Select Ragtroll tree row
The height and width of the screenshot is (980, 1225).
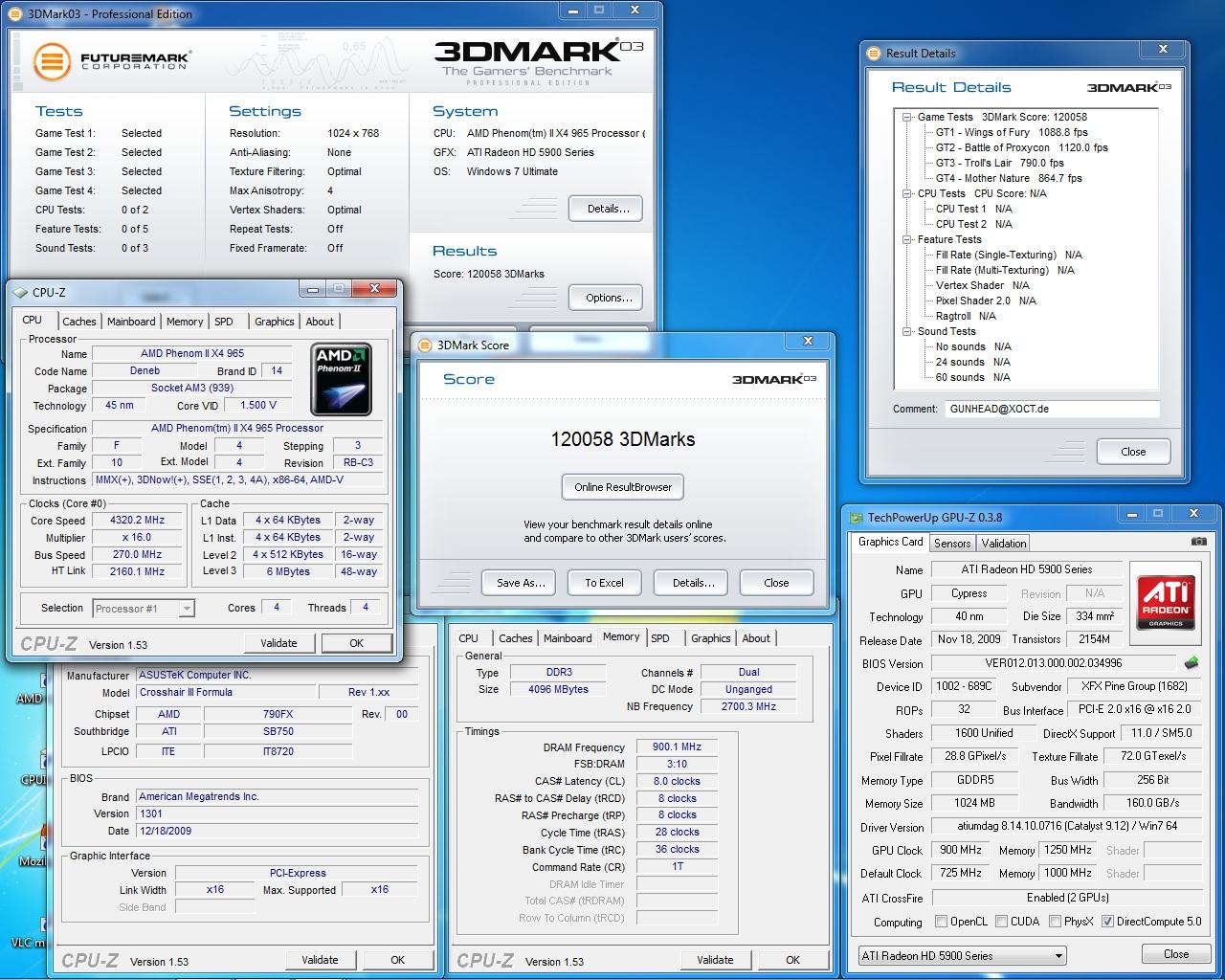(x=966, y=316)
